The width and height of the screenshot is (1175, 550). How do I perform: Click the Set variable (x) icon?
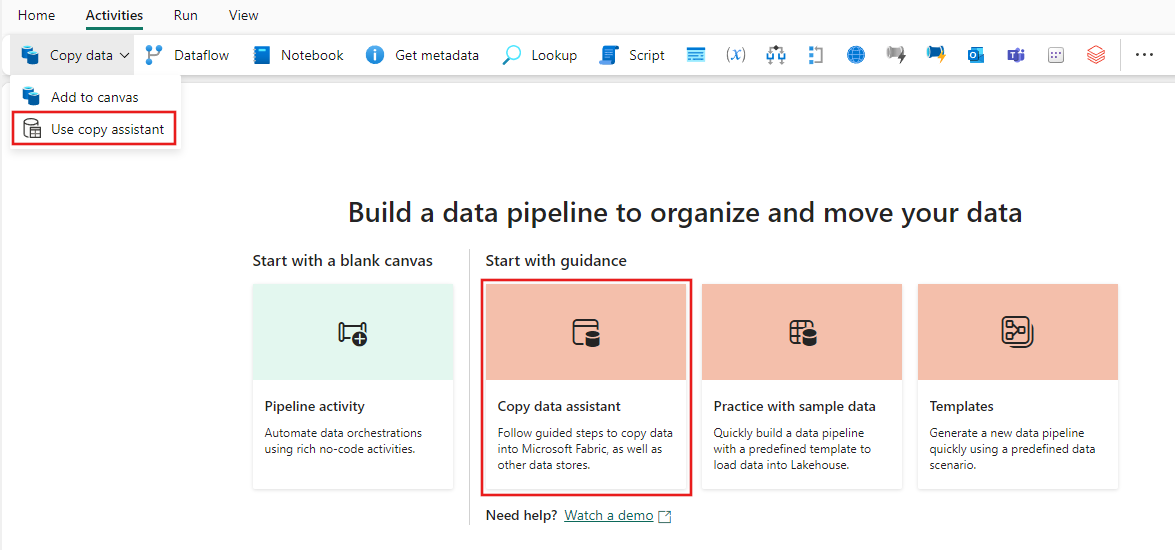[736, 55]
